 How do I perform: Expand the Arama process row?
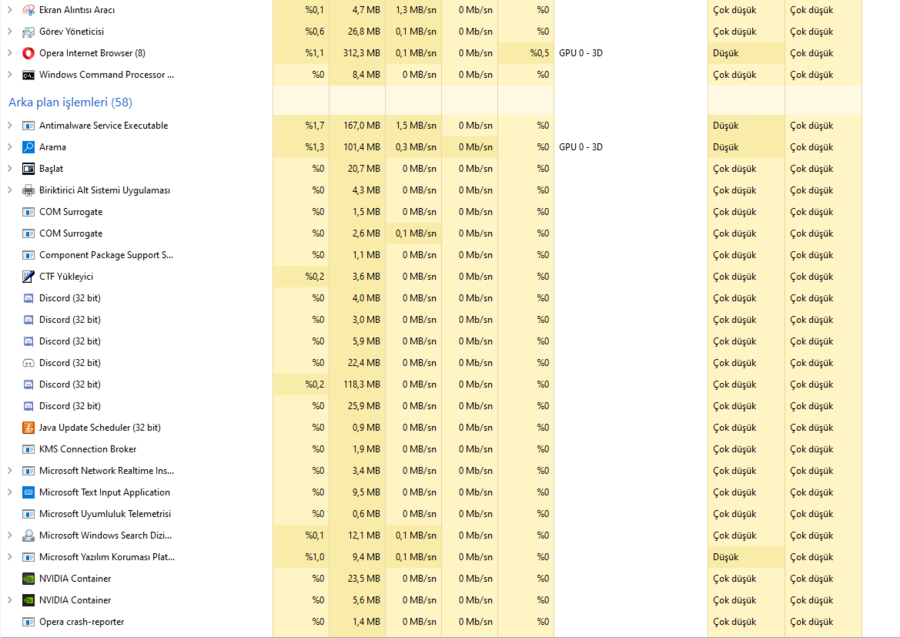[10, 147]
